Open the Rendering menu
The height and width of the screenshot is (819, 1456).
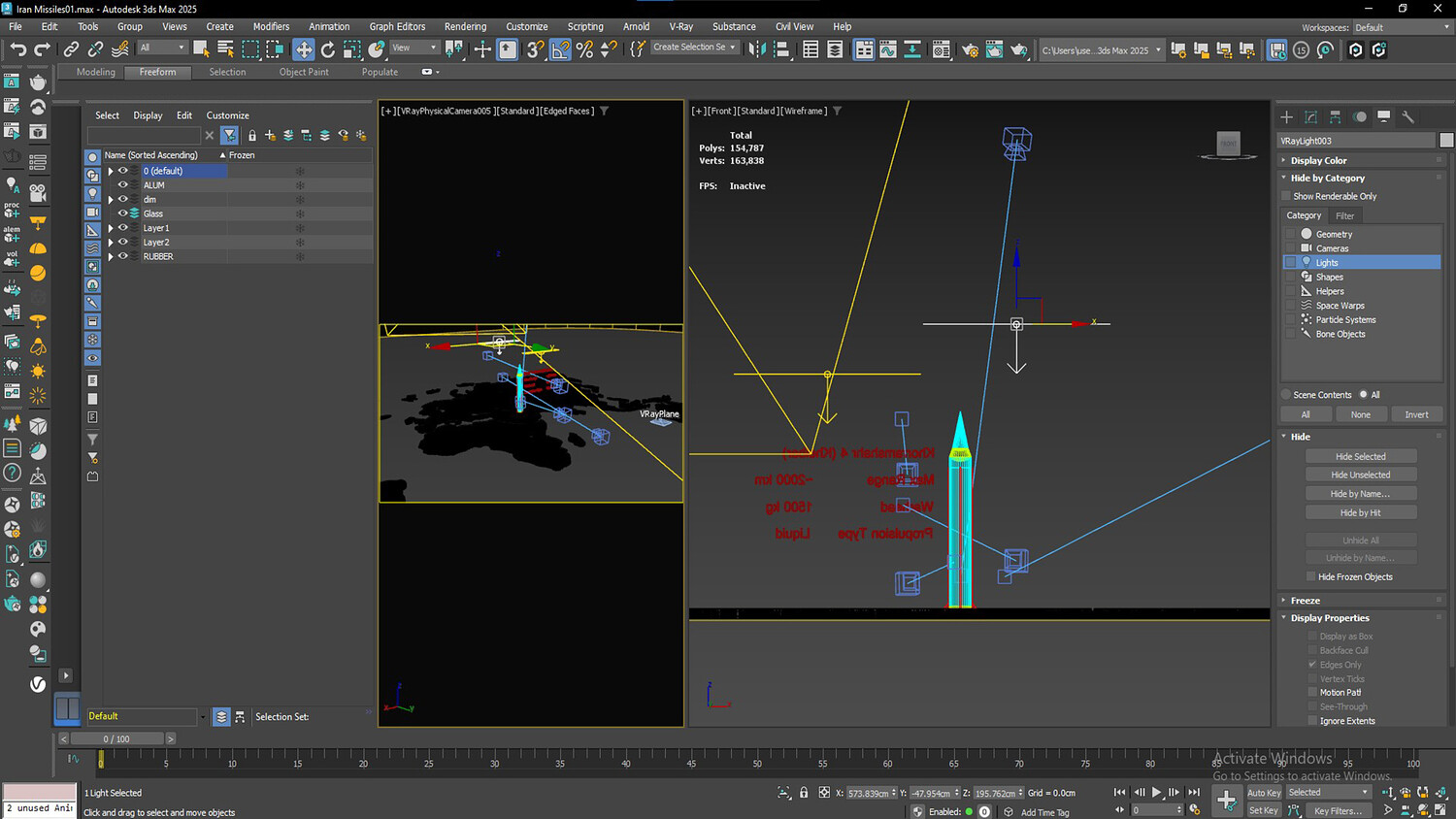tap(465, 26)
